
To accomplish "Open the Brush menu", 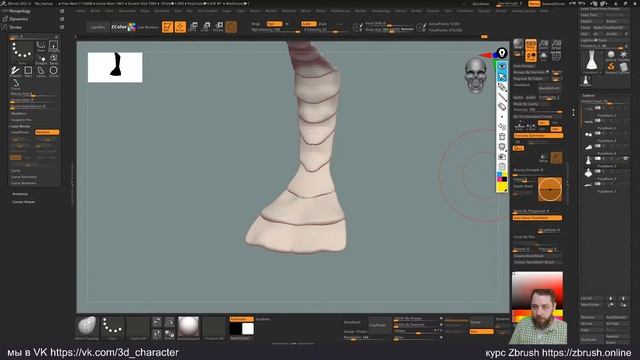I will pos(95,11).
